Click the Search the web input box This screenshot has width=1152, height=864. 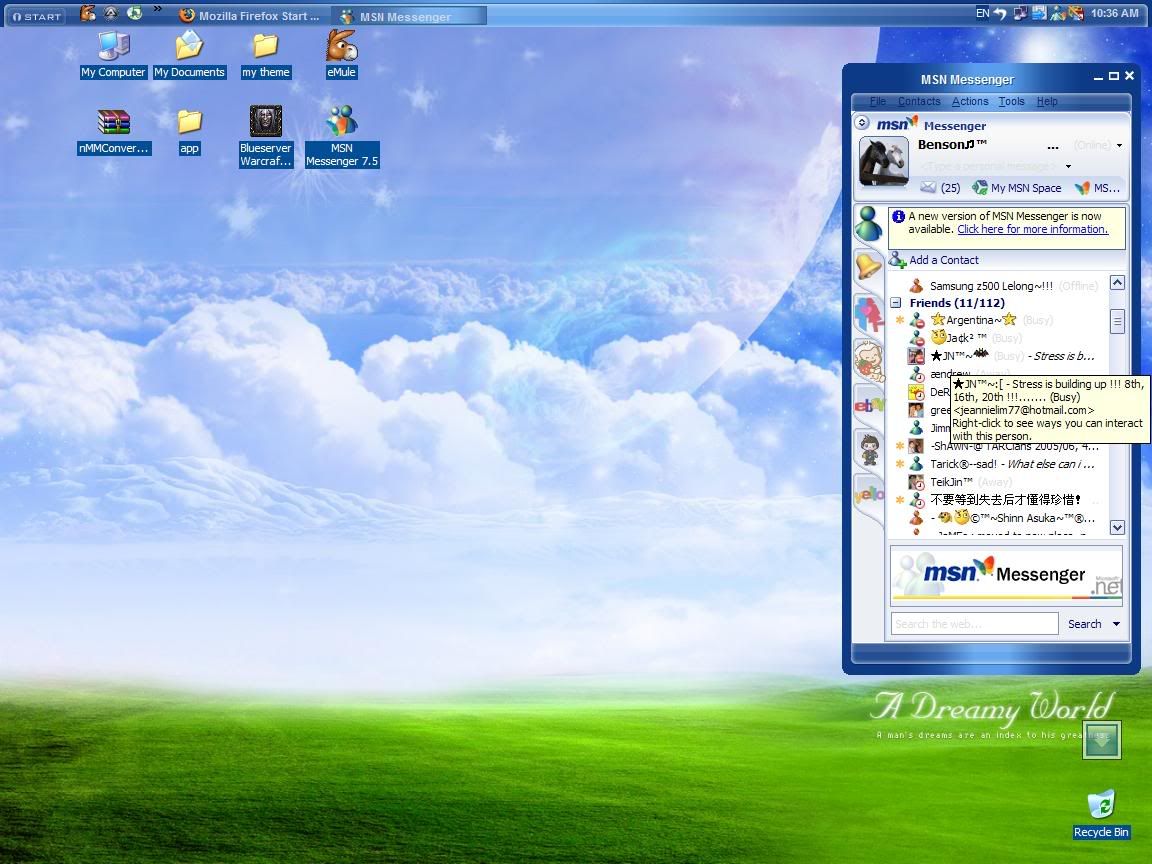coord(974,624)
